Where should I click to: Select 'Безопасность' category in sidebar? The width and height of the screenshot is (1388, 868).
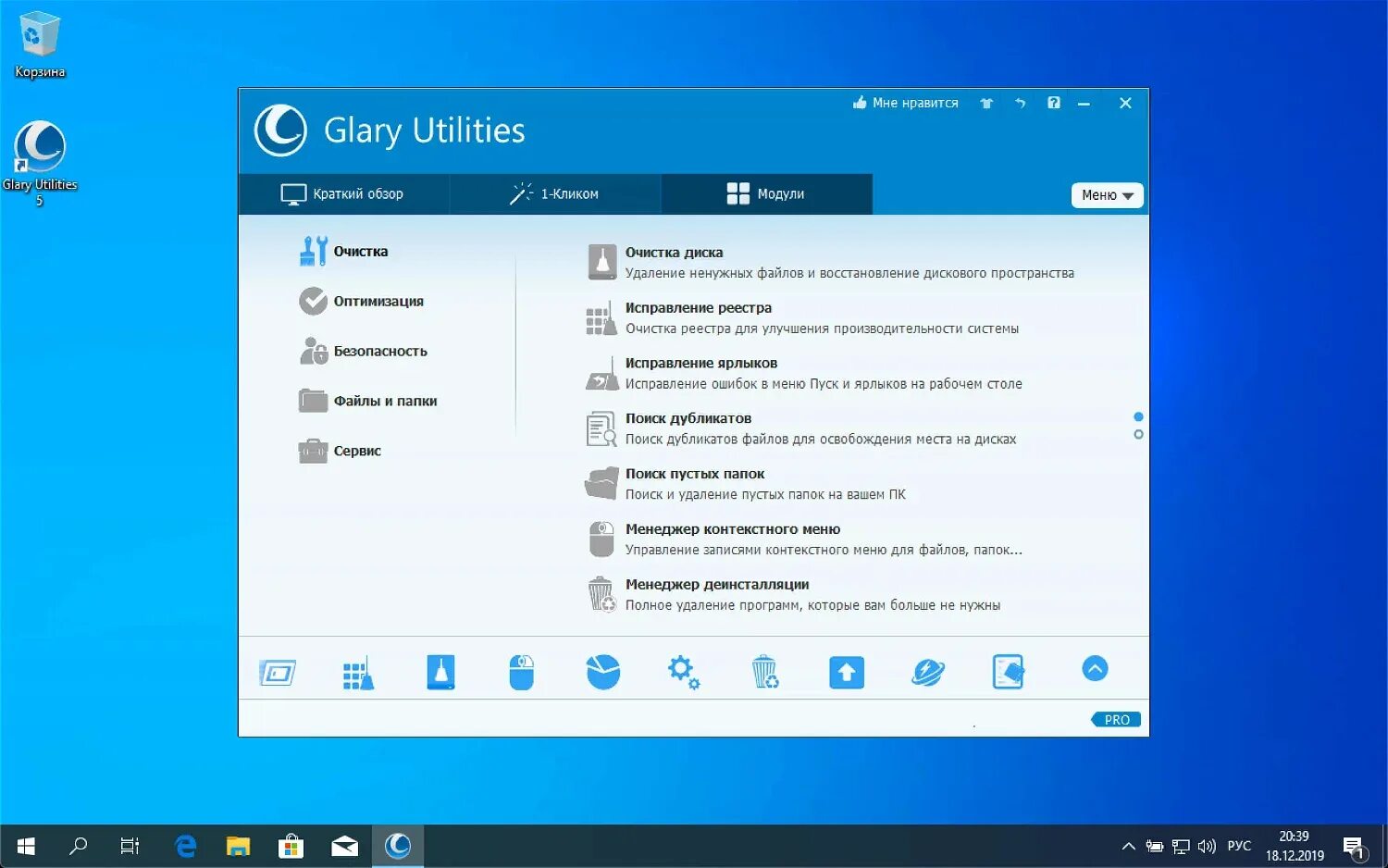[x=364, y=352]
